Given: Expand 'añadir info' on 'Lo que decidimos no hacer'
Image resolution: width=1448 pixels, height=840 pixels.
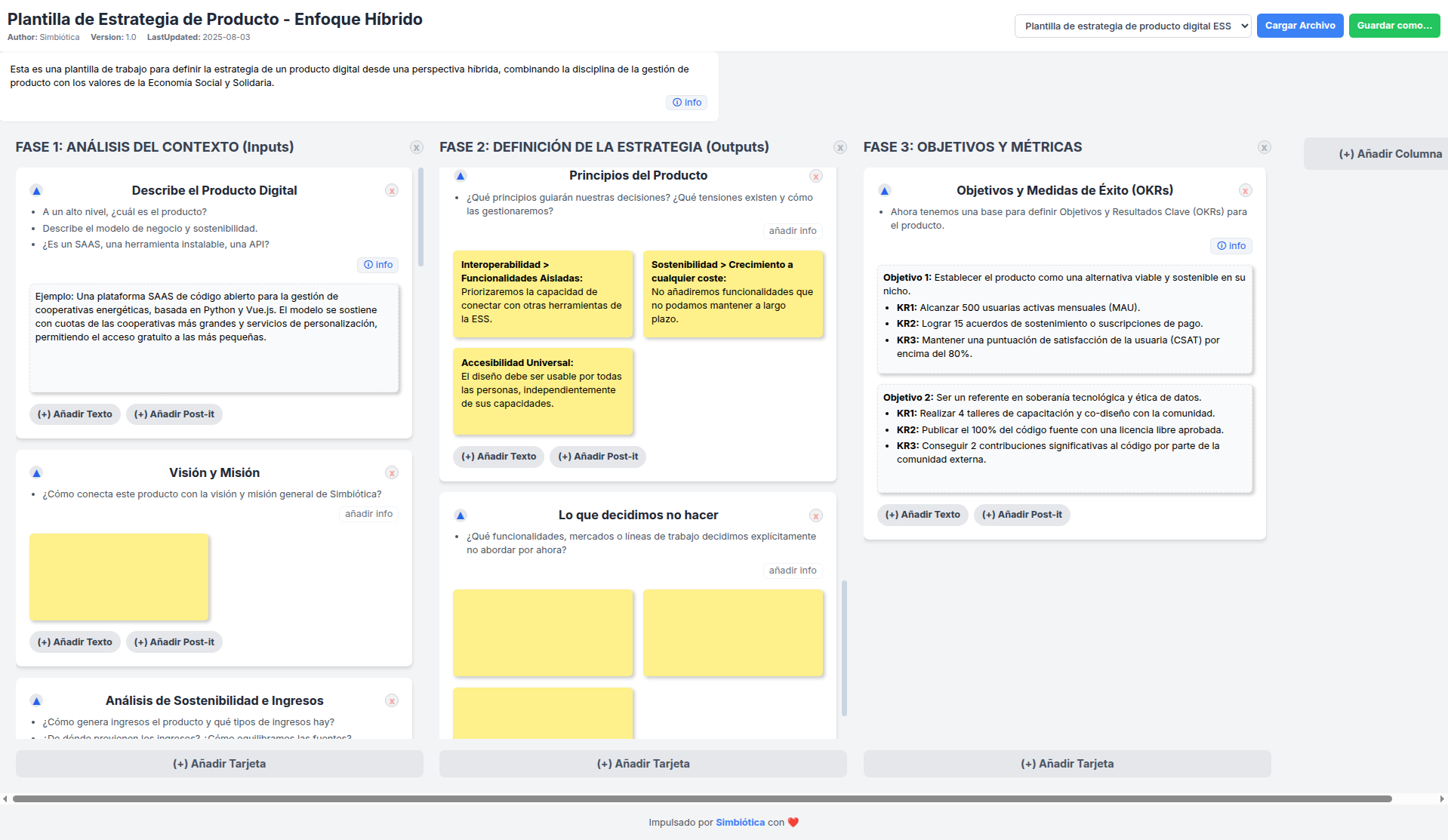Looking at the screenshot, I should 793,570.
